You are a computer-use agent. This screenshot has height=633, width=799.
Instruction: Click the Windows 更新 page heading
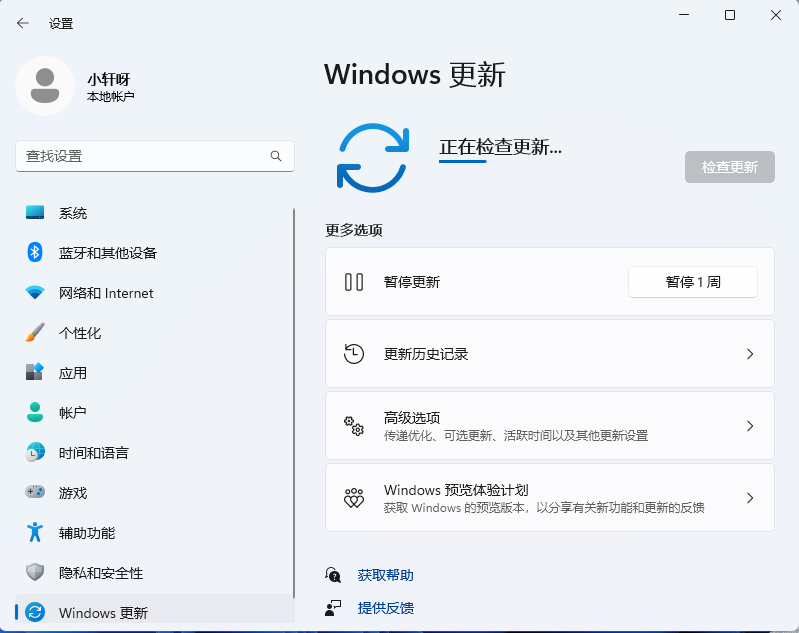point(415,74)
